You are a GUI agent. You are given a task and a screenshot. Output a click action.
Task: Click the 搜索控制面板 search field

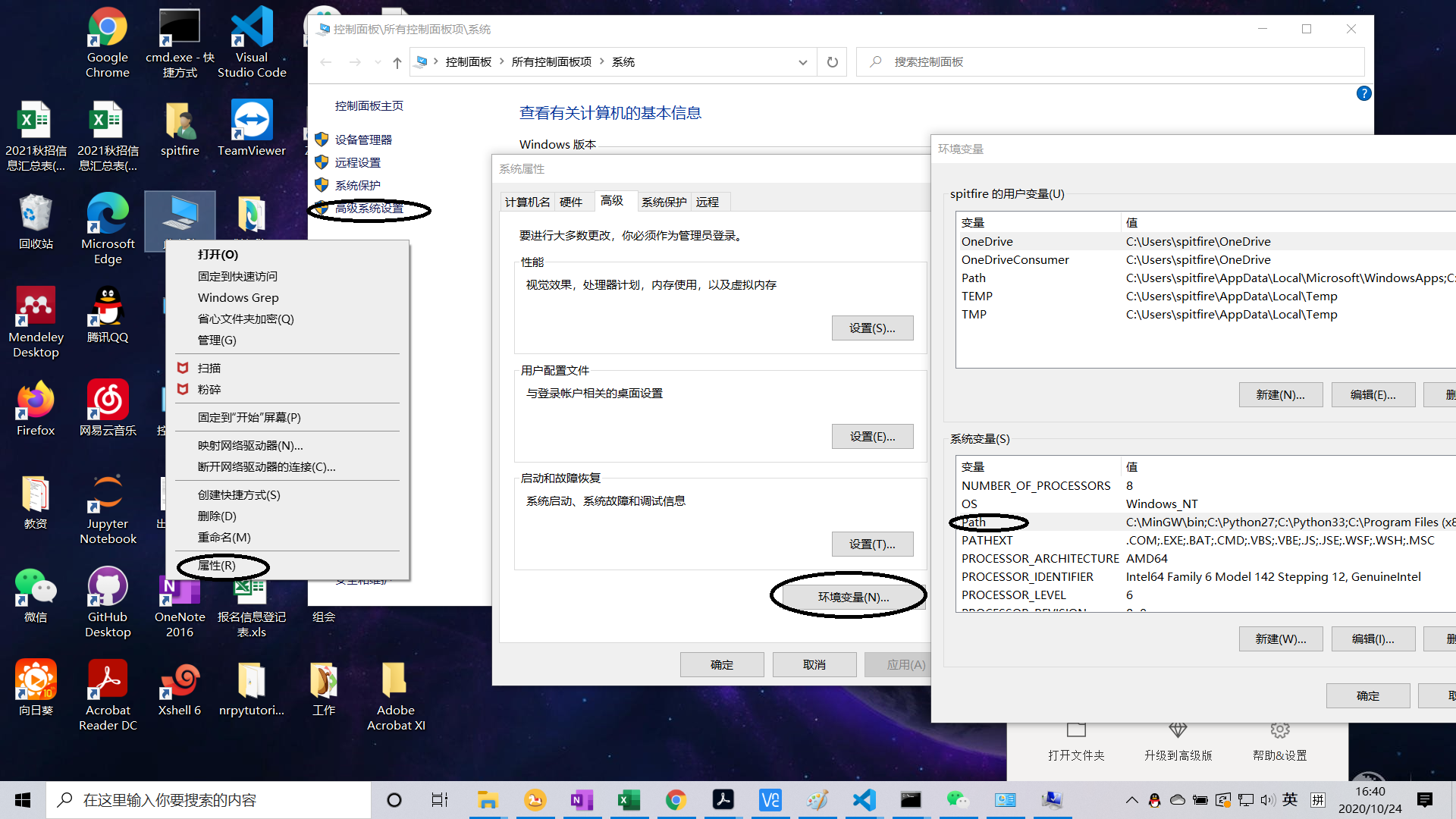click(x=1110, y=62)
